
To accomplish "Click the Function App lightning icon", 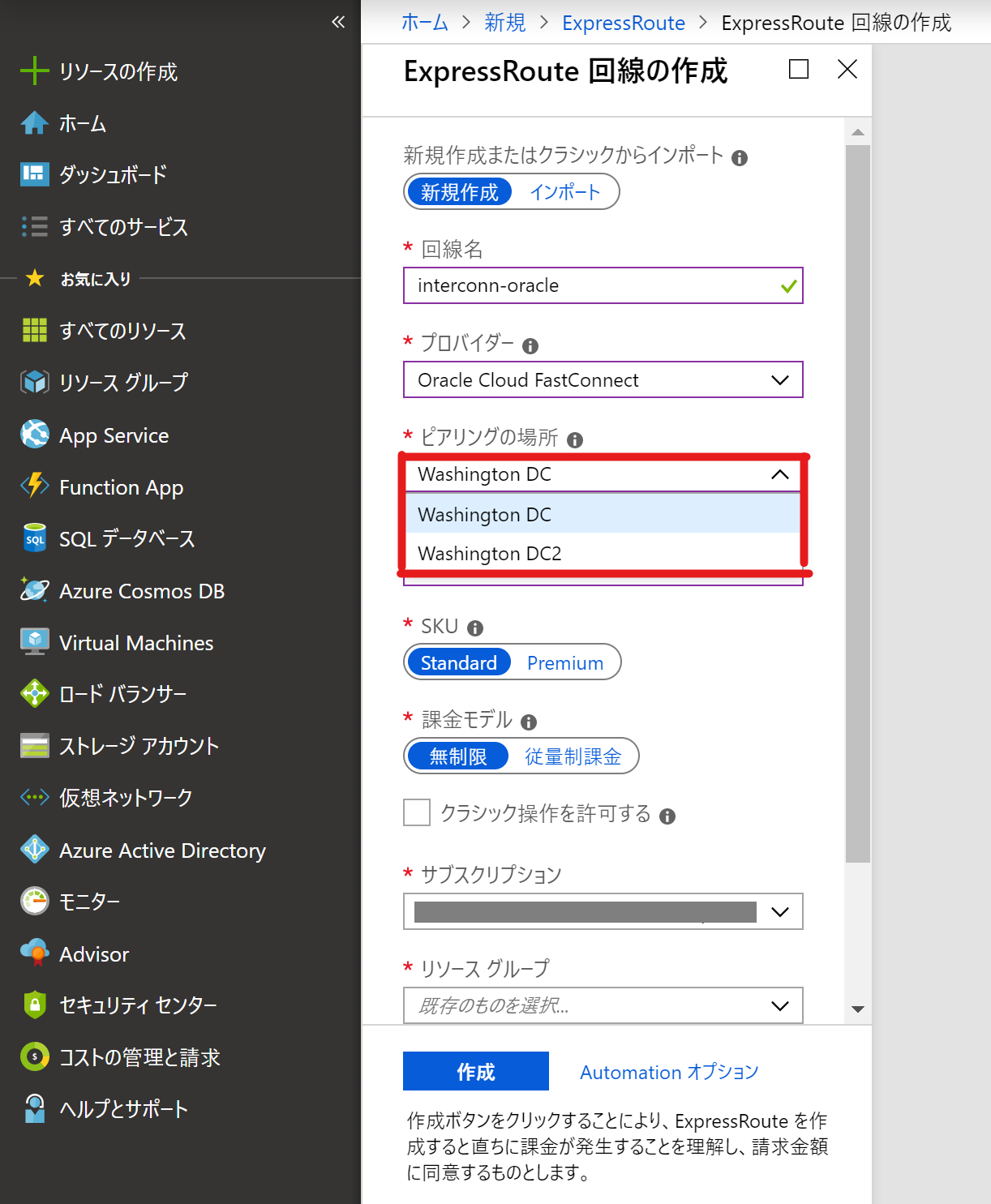I will 34,486.
